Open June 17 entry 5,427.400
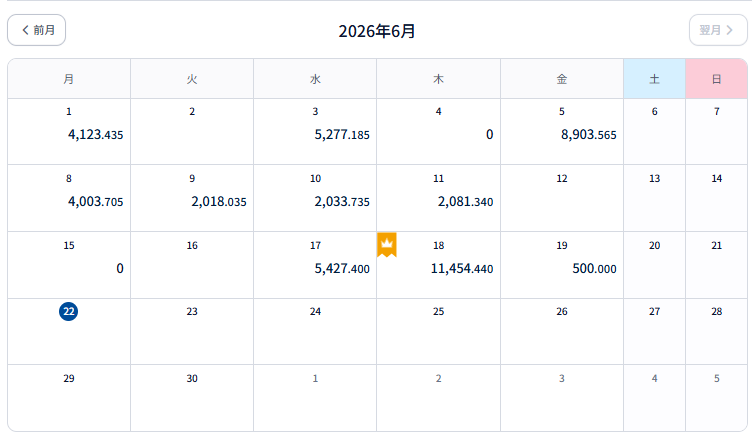This screenshot has width=752, height=438. 315,265
